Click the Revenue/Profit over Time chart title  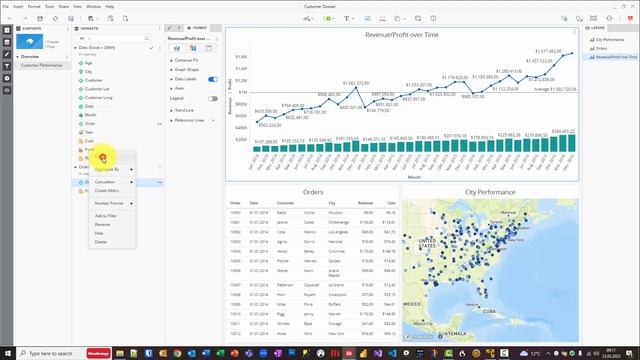click(402, 35)
